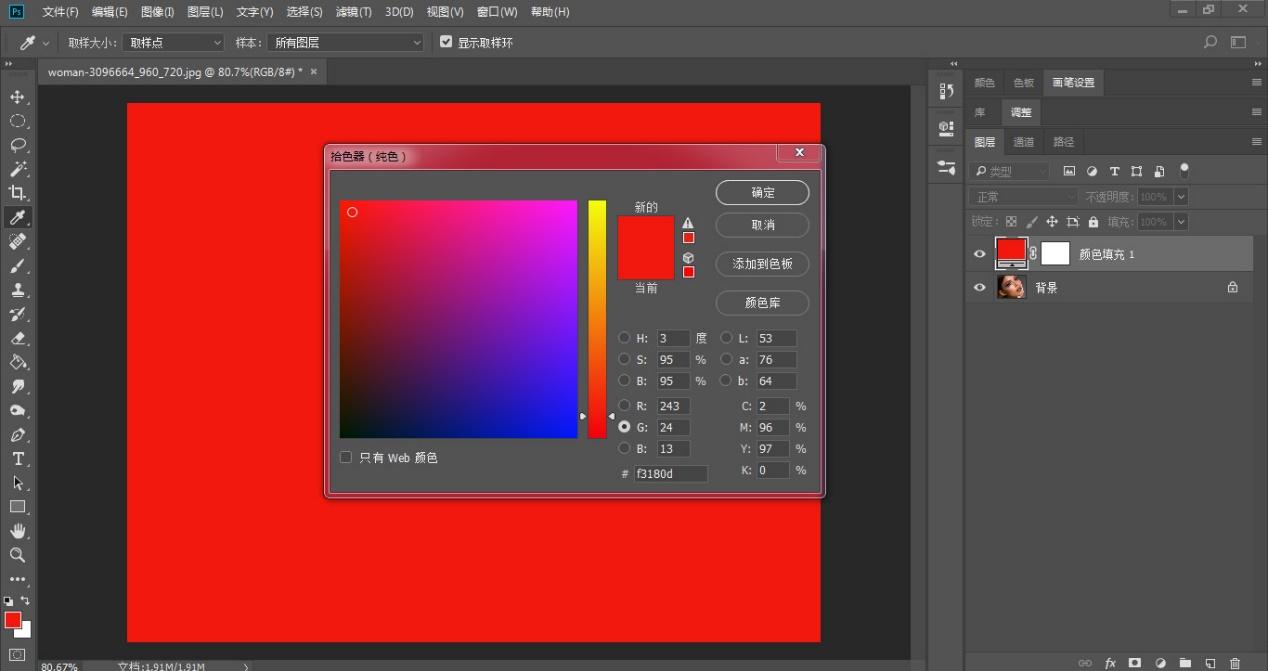Switch to the 路径 tab

tap(1063, 142)
